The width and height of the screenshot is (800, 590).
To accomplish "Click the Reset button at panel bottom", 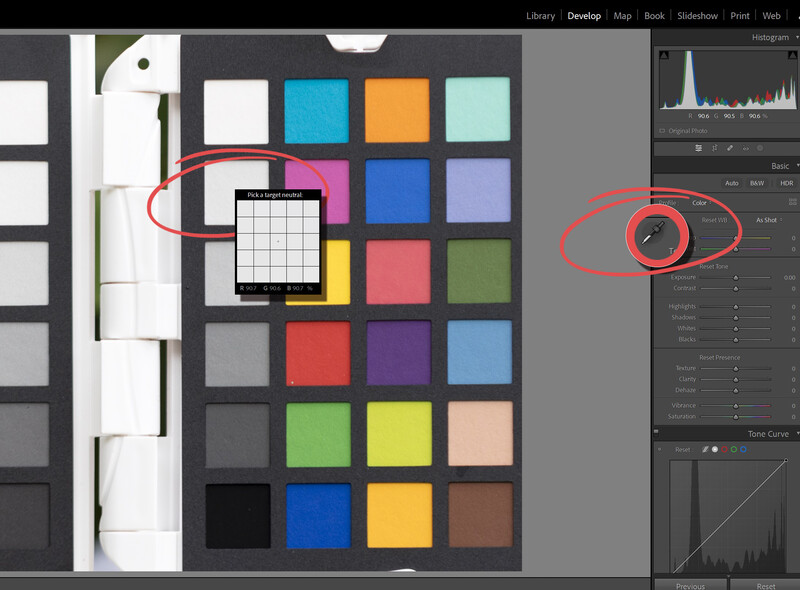I will pyautogui.click(x=765, y=586).
